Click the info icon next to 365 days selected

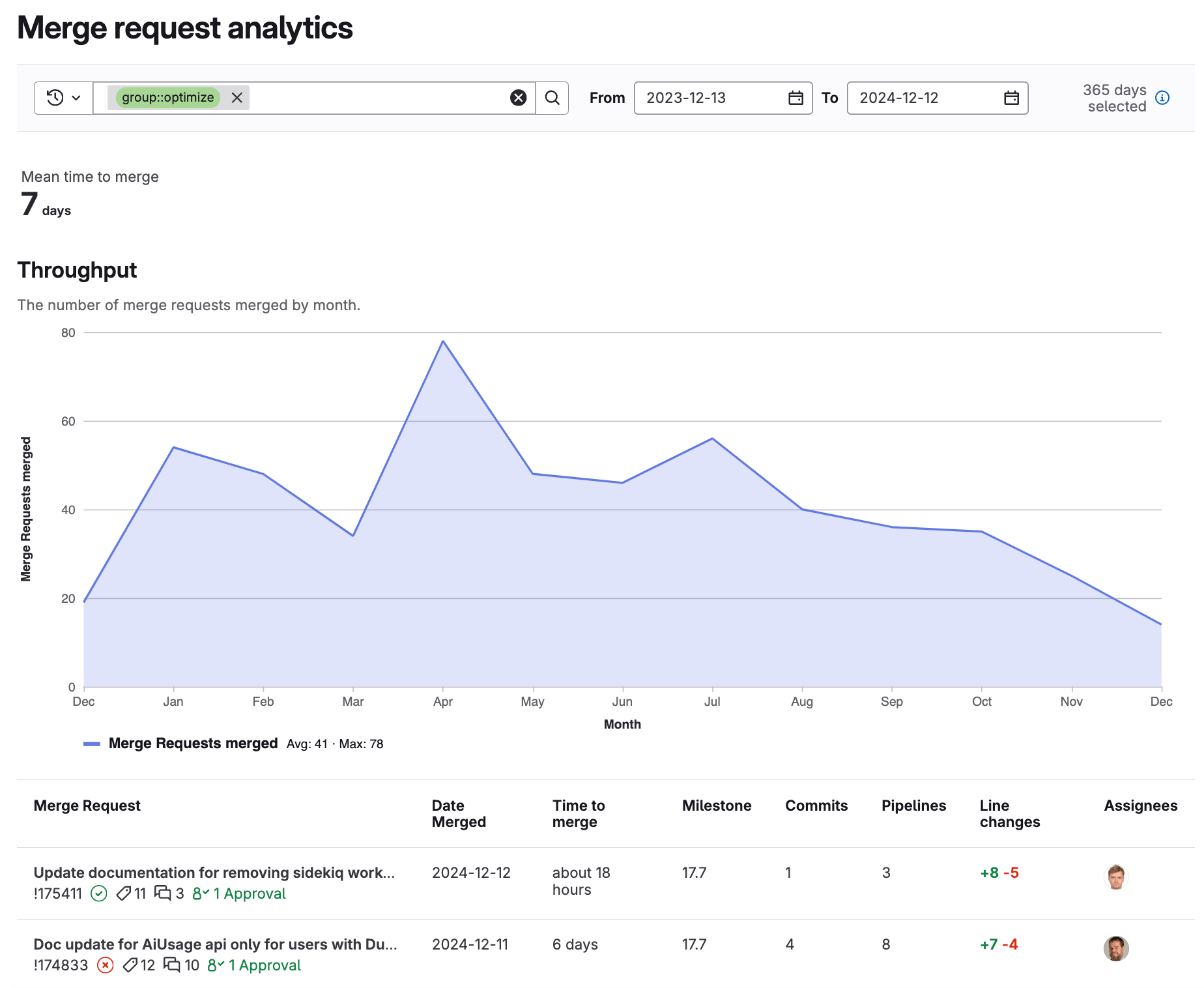(1162, 98)
